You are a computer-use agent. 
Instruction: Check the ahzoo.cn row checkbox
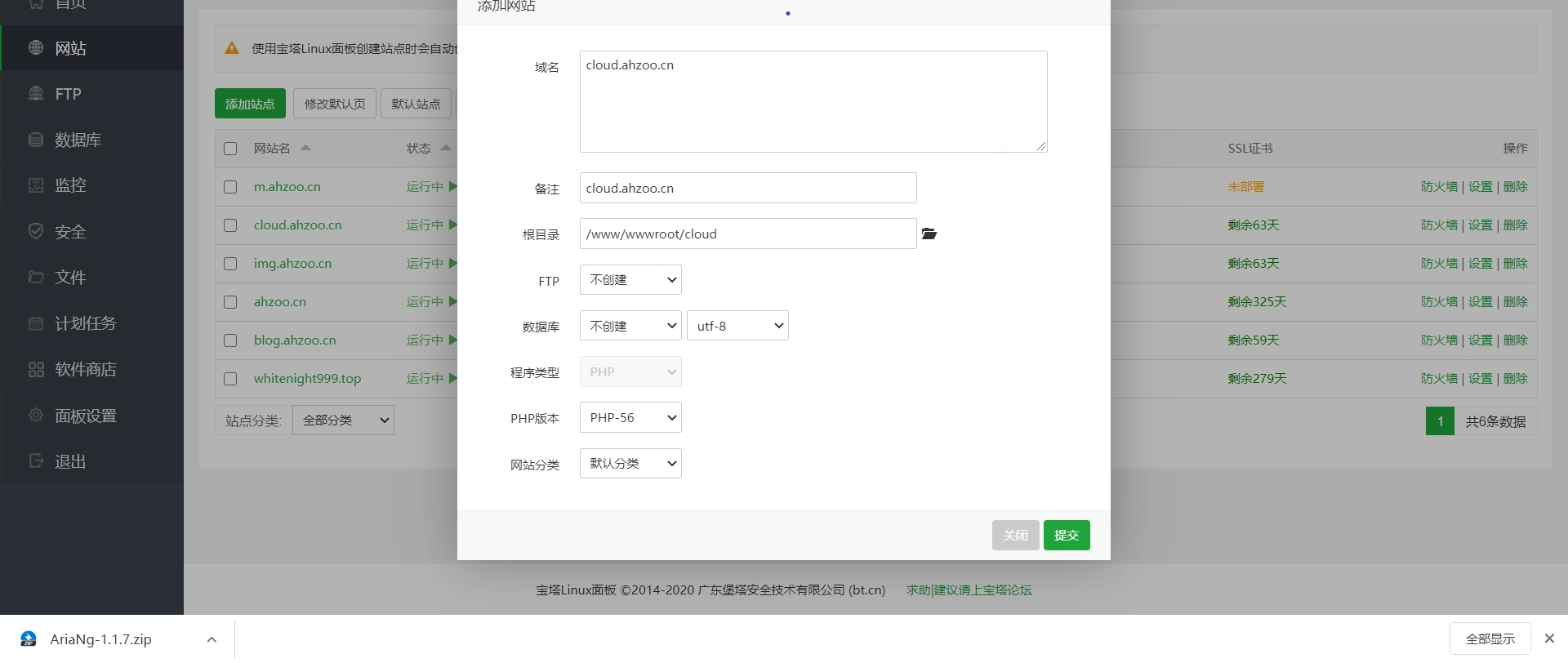[230, 302]
